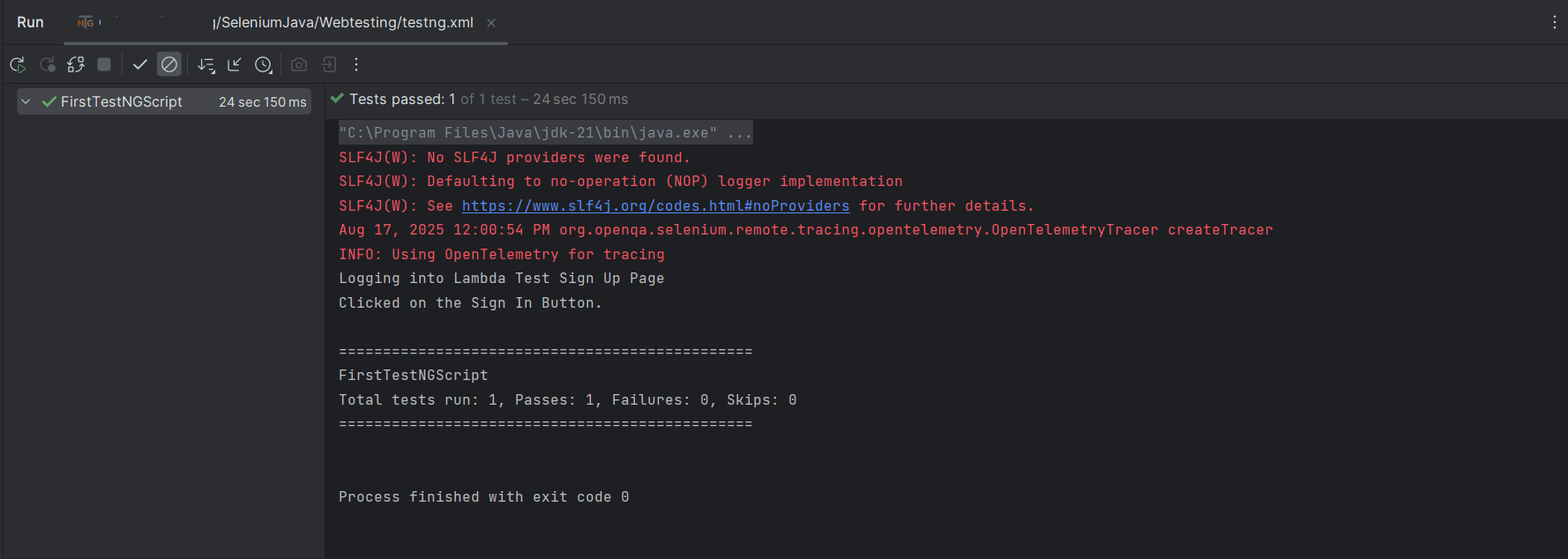
Task: Click Toggle Auto-Test rerun icon
Action: tap(76, 64)
